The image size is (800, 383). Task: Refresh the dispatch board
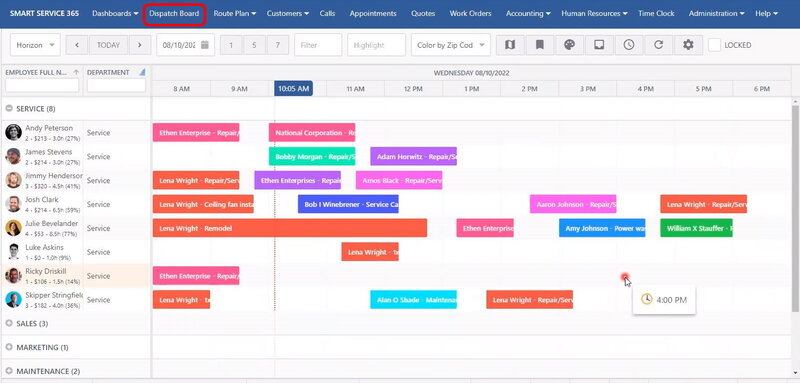[x=659, y=45]
